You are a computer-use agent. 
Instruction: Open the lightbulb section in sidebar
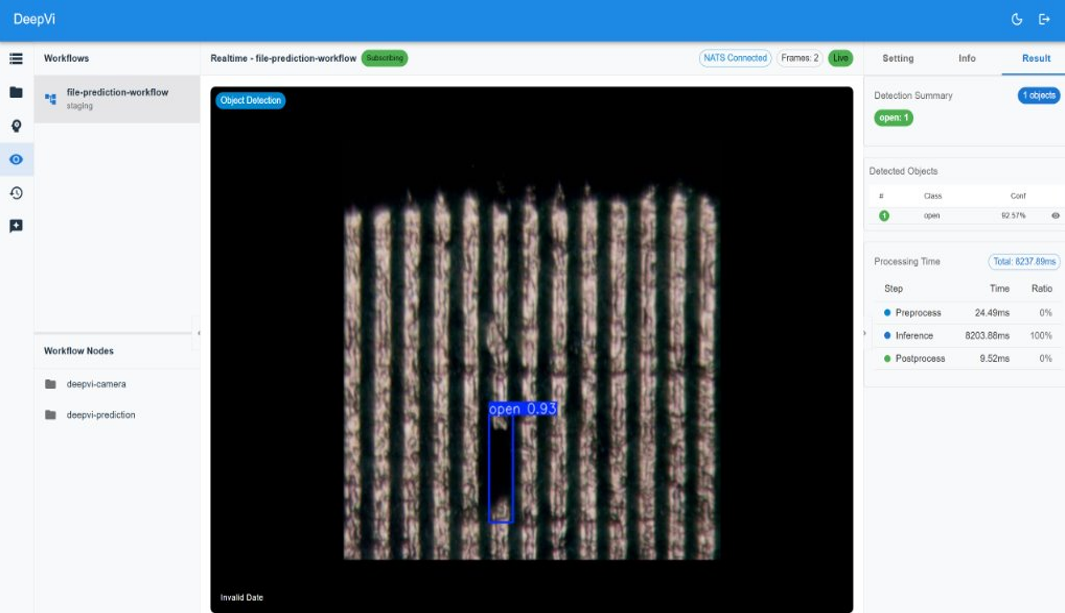coord(16,126)
